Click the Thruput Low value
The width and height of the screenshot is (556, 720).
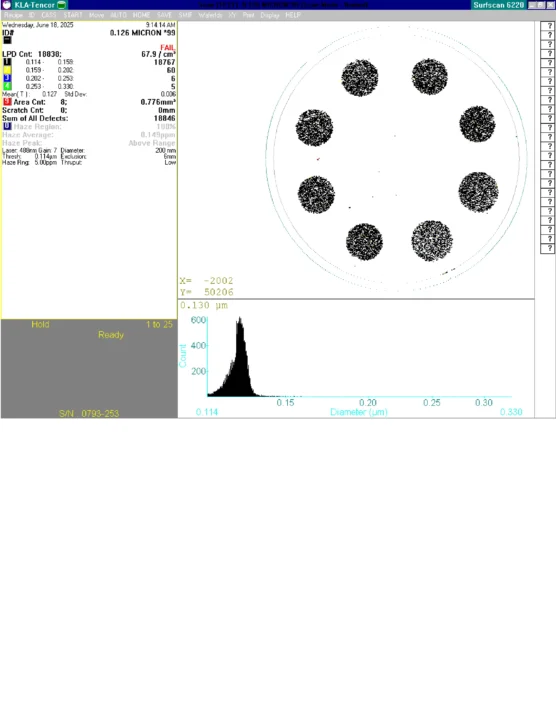(170, 163)
